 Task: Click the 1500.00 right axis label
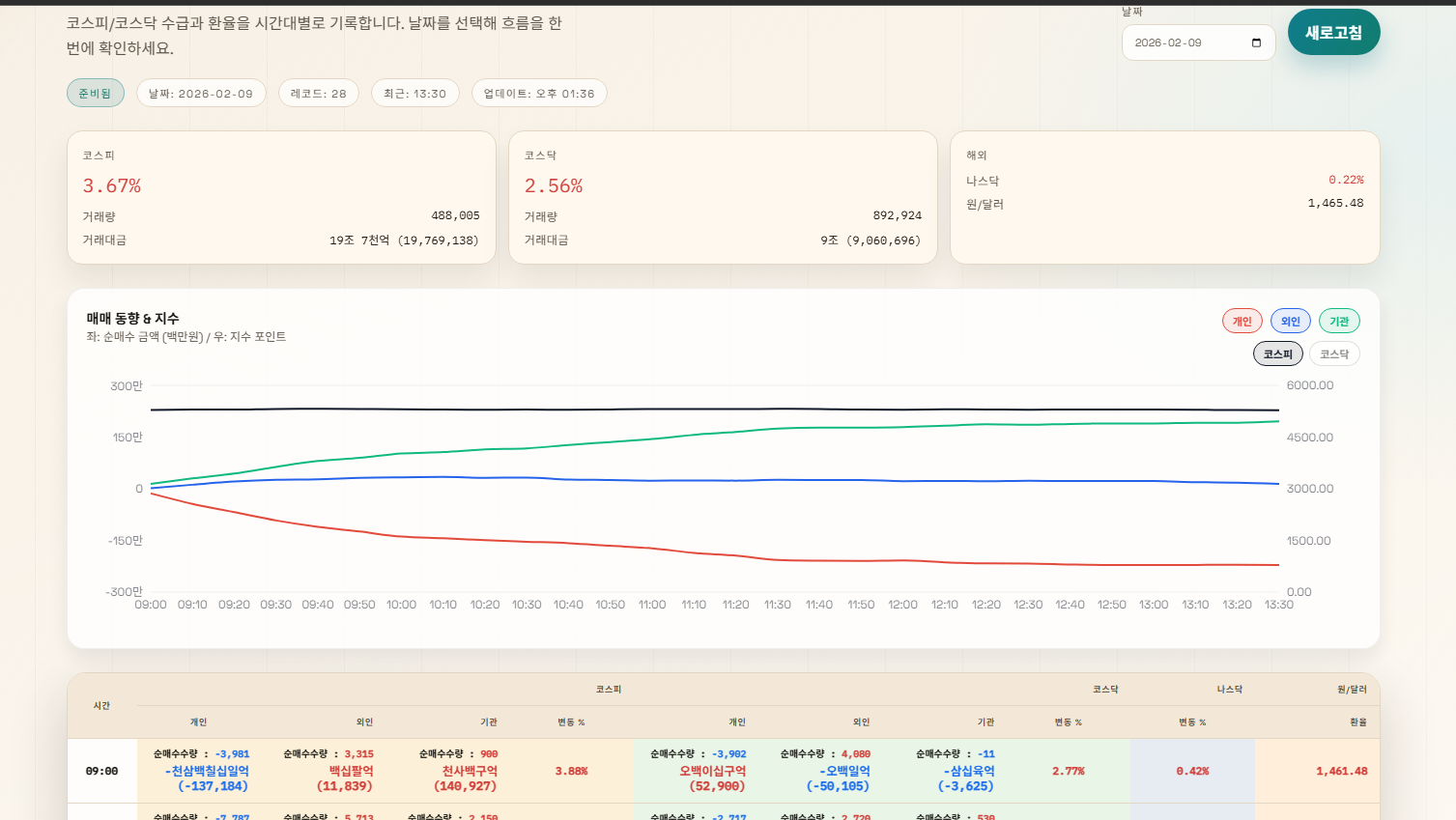tap(1309, 541)
